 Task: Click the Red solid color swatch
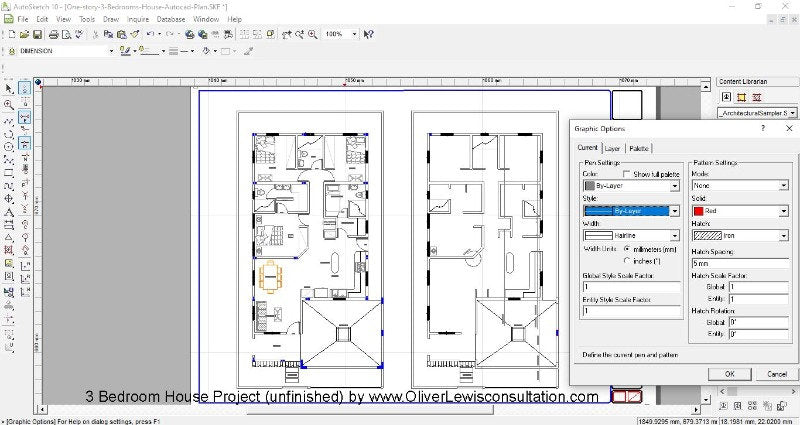pos(700,211)
